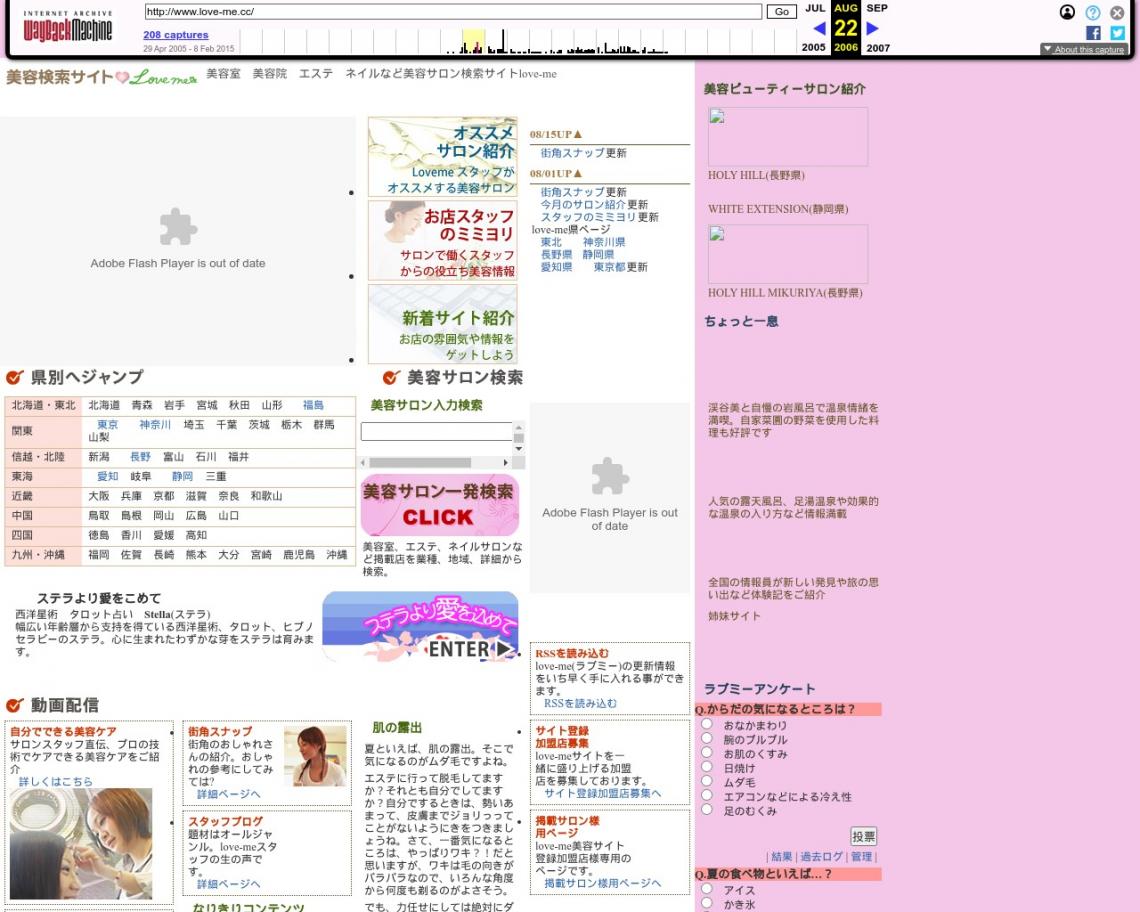Click the JUL month label
This screenshot has width=1140, height=912.
coord(815,8)
